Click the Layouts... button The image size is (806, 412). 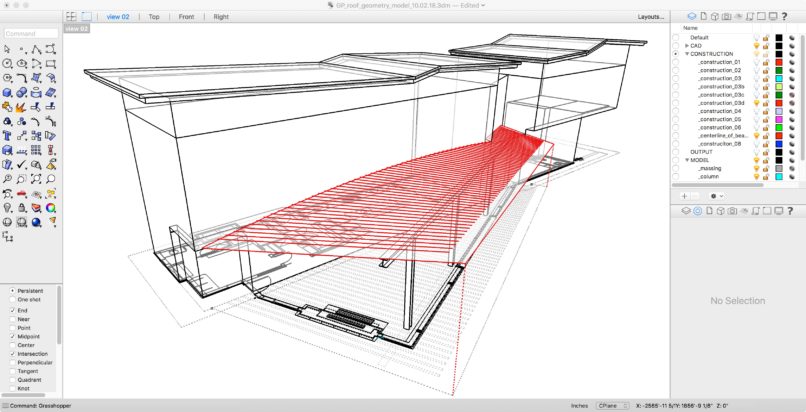point(651,17)
